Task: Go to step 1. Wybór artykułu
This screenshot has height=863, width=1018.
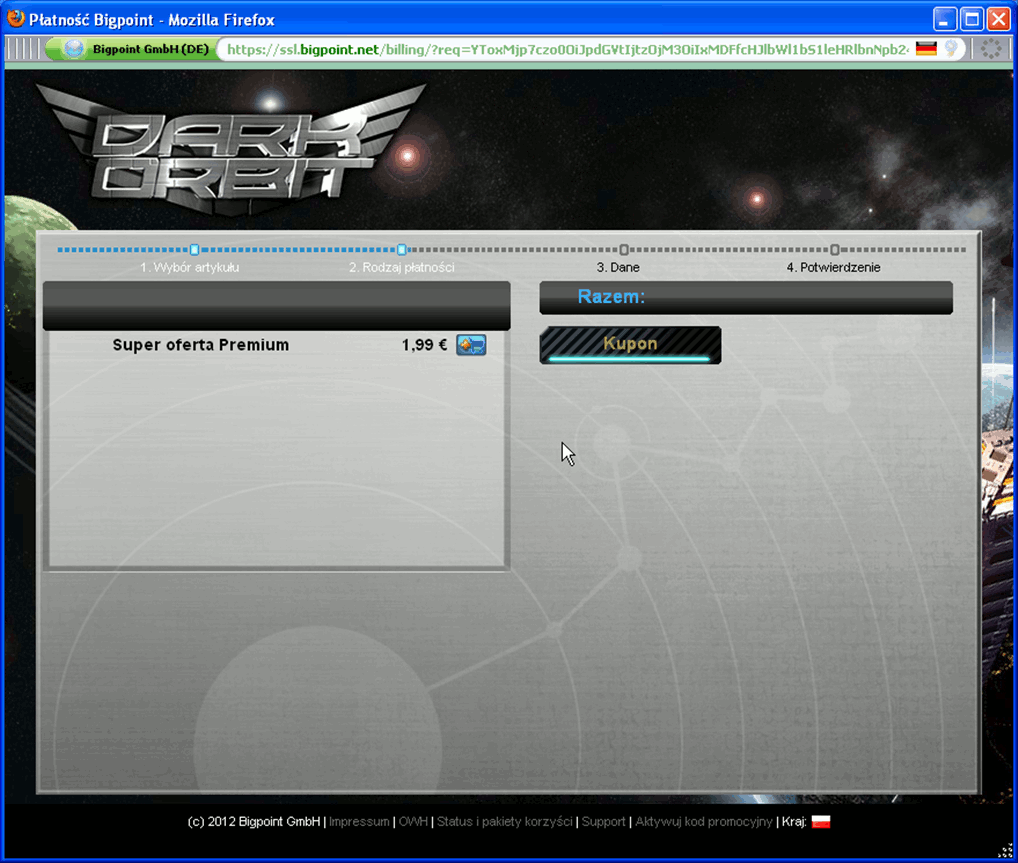Action: 190,268
